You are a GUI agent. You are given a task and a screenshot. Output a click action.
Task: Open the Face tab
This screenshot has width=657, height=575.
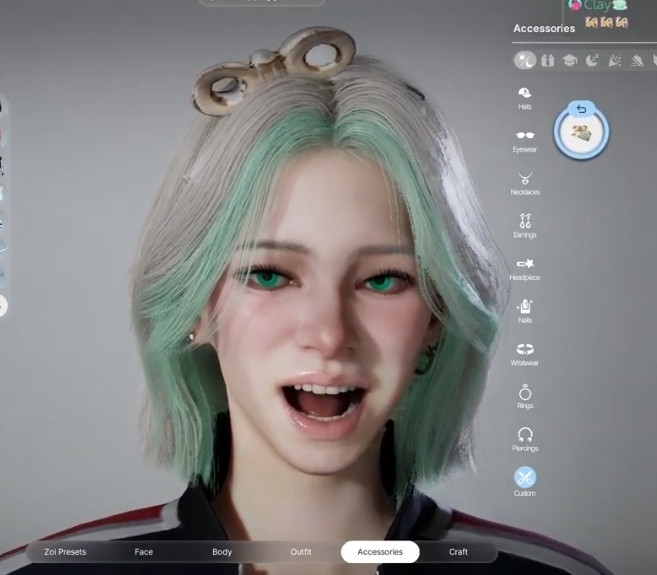[x=144, y=552]
